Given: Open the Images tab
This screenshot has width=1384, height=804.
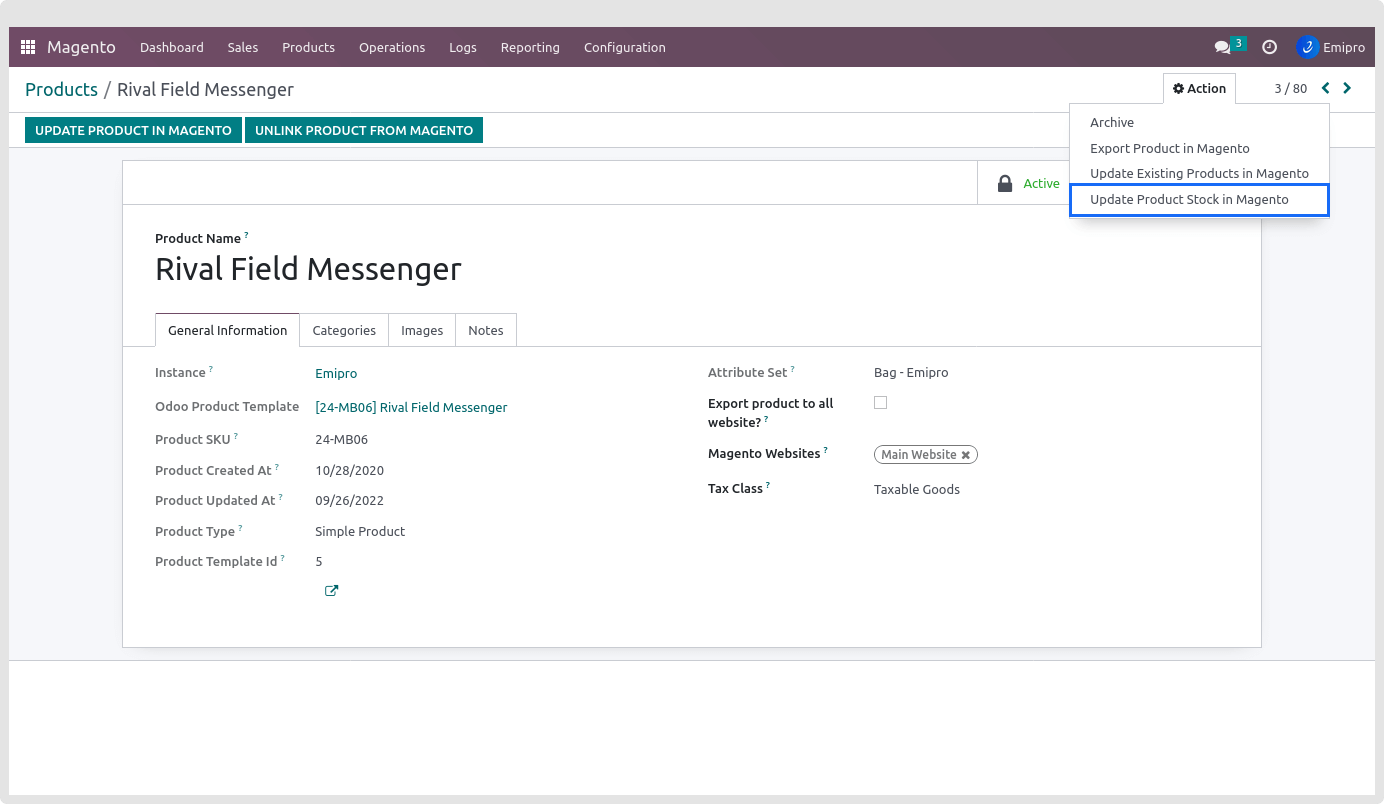Looking at the screenshot, I should coord(422,330).
